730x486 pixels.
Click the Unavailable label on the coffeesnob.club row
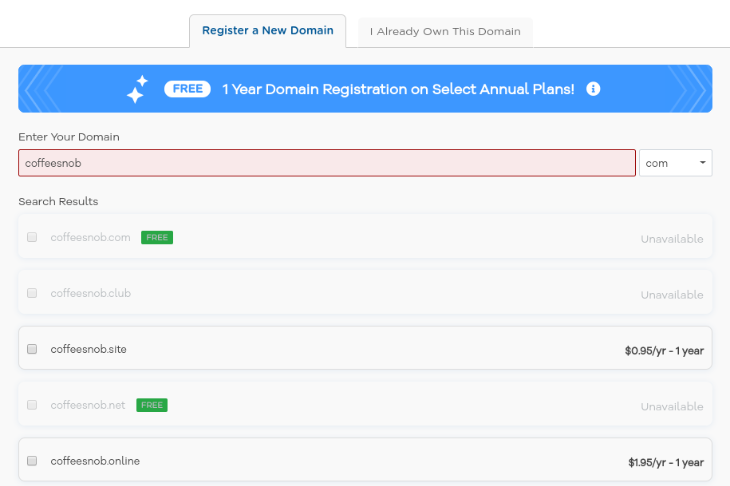(x=672, y=295)
